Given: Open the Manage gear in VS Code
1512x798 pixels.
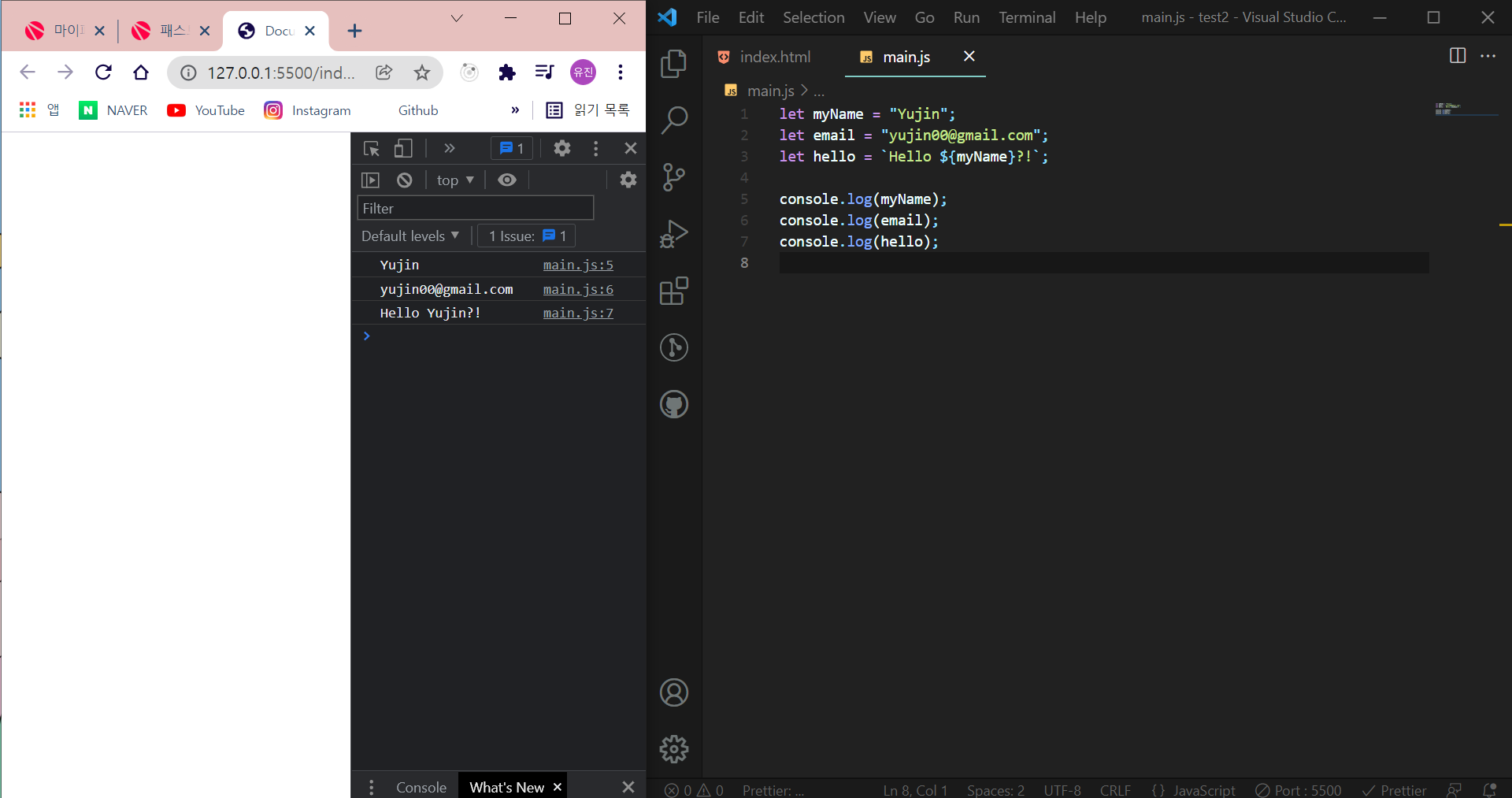Looking at the screenshot, I should tap(673, 749).
